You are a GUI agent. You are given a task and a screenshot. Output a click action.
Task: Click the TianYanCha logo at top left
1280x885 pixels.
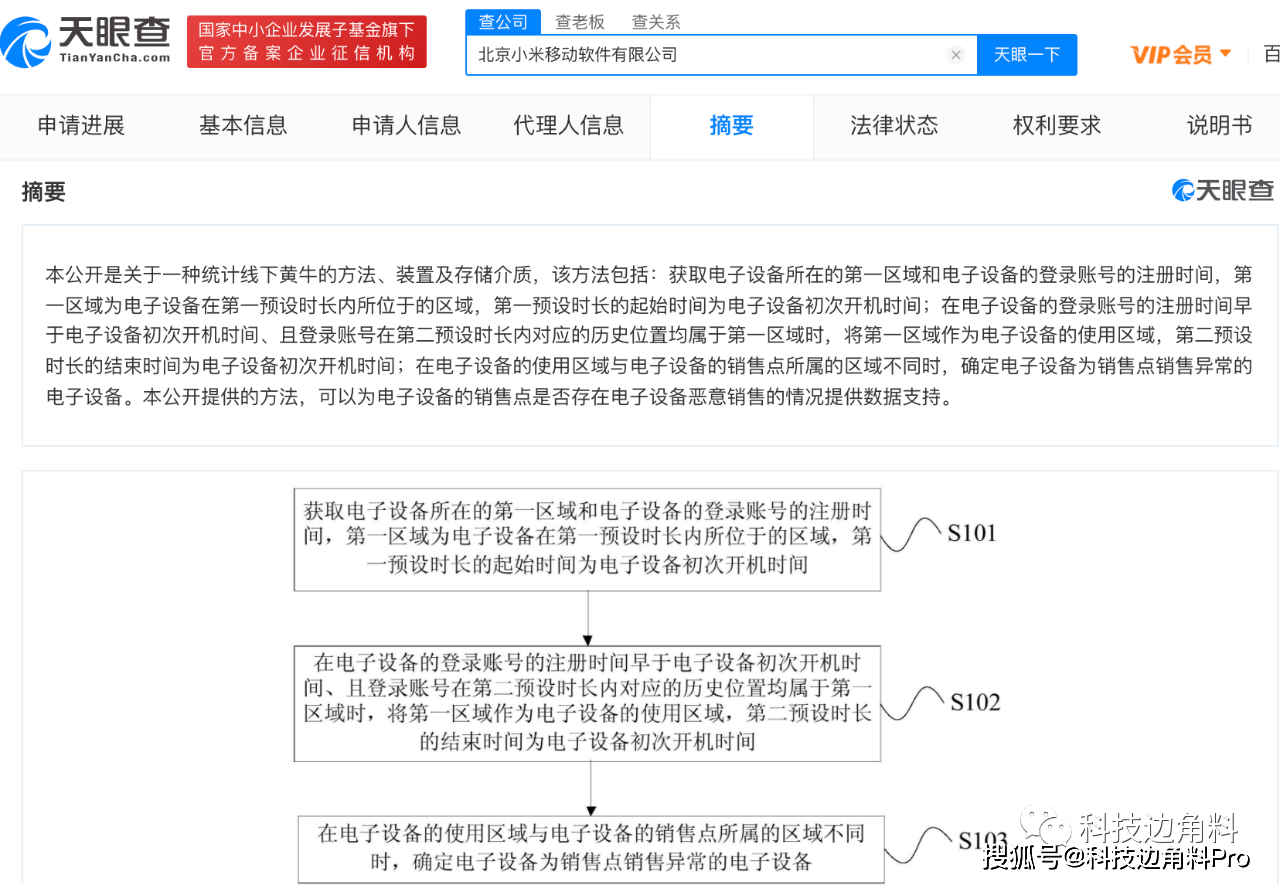point(85,41)
